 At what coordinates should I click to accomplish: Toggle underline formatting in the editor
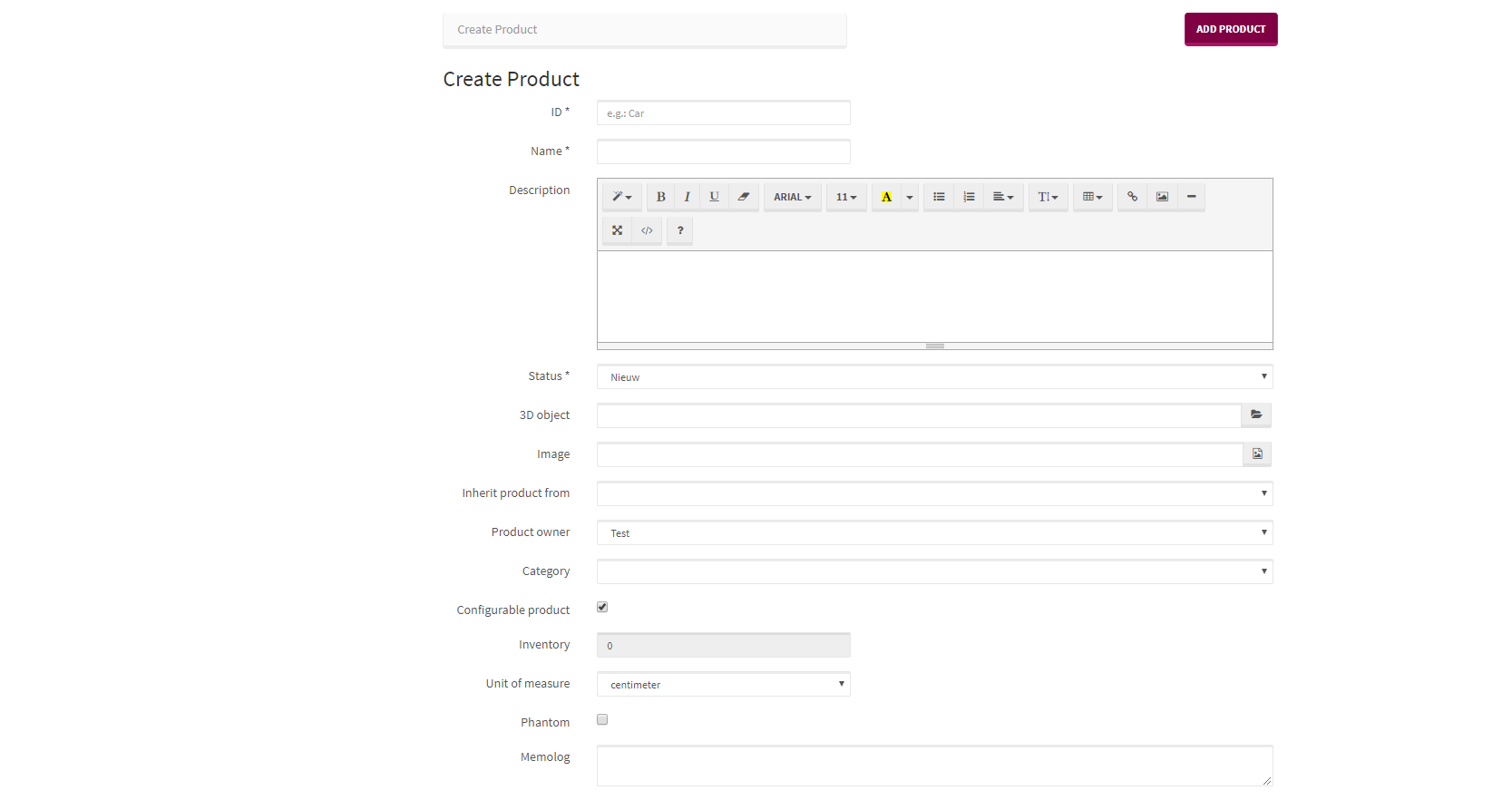click(x=714, y=197)
